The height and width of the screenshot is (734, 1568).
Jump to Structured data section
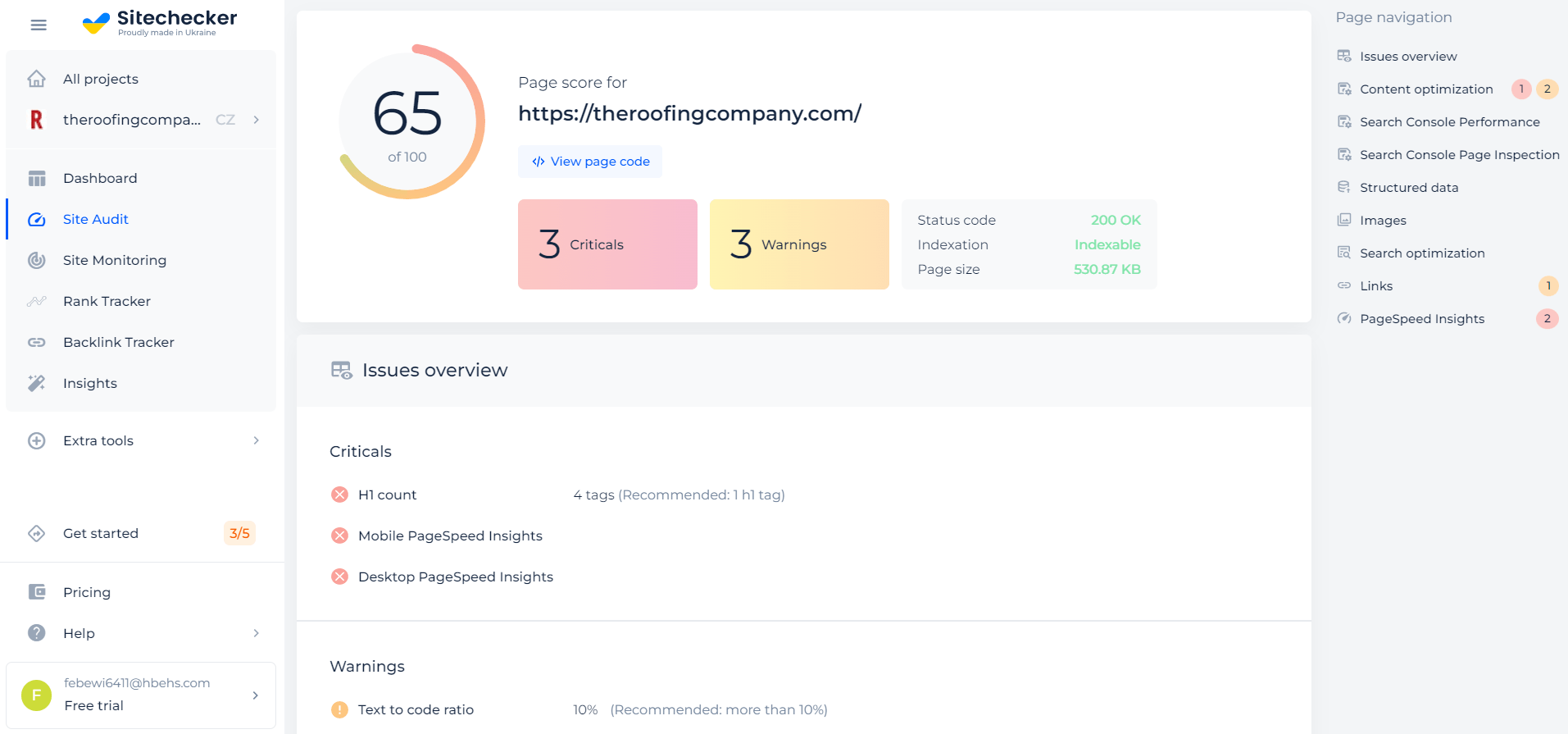coord(1409,187)
